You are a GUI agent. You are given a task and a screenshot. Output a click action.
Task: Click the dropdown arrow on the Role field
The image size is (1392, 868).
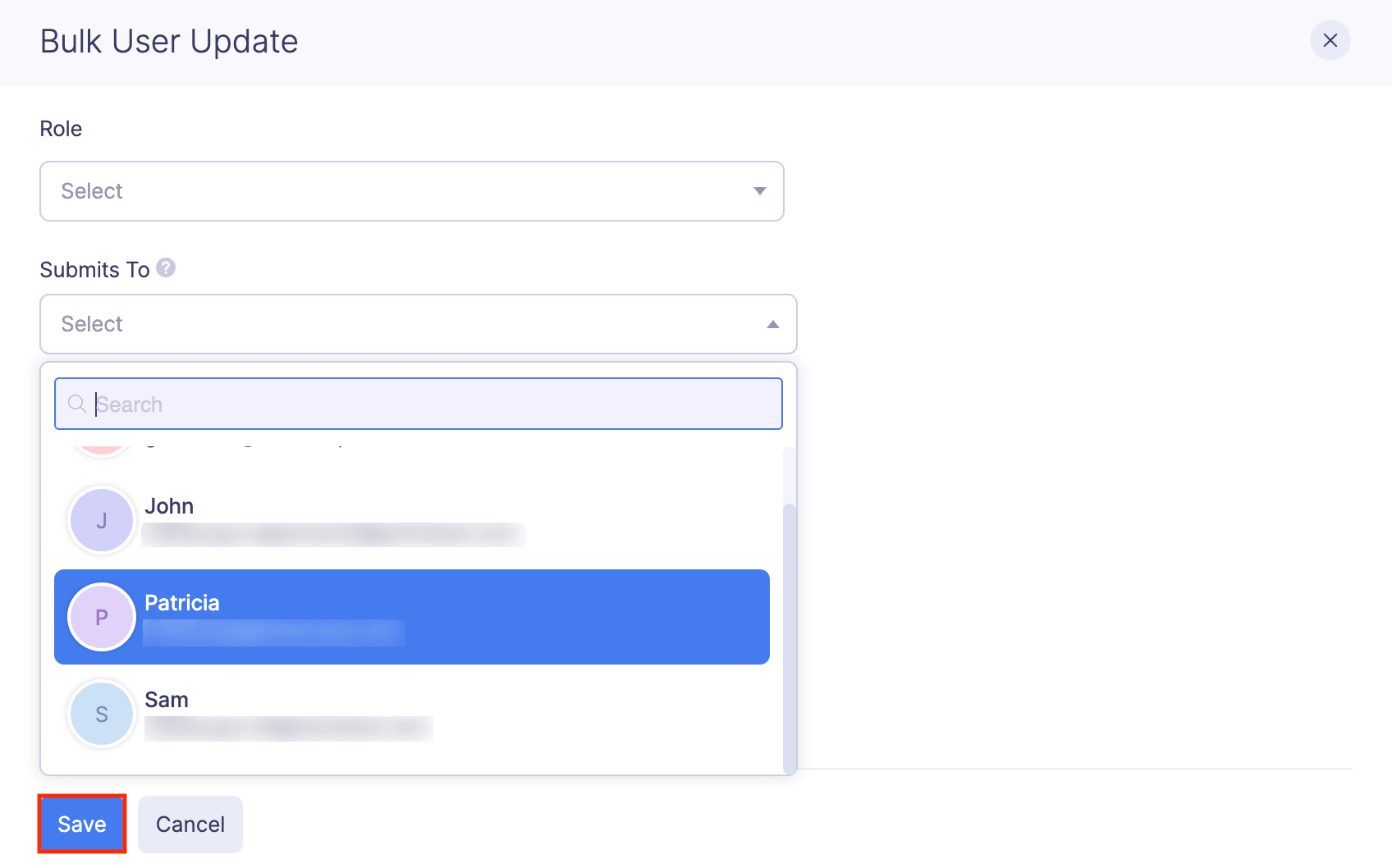coord(760,191)
